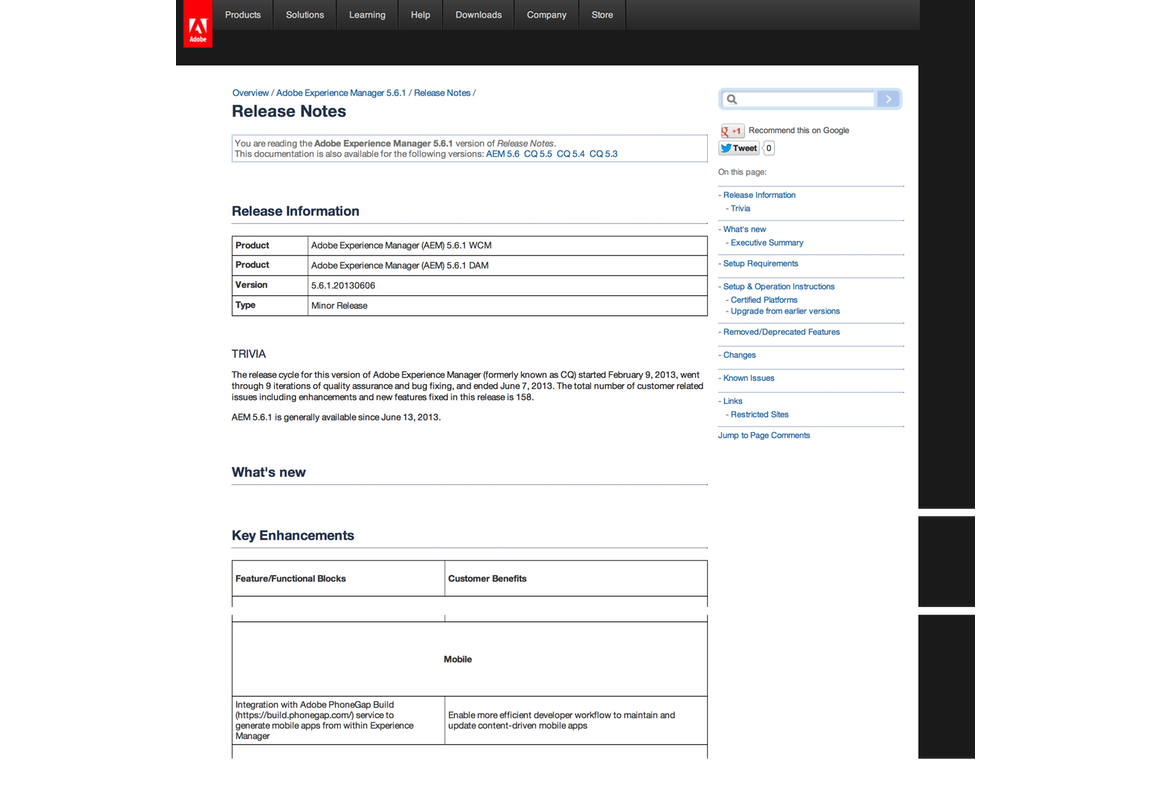1152x800 pixels.
Task: Open the Solutions menu
Action: coord(305,15)
